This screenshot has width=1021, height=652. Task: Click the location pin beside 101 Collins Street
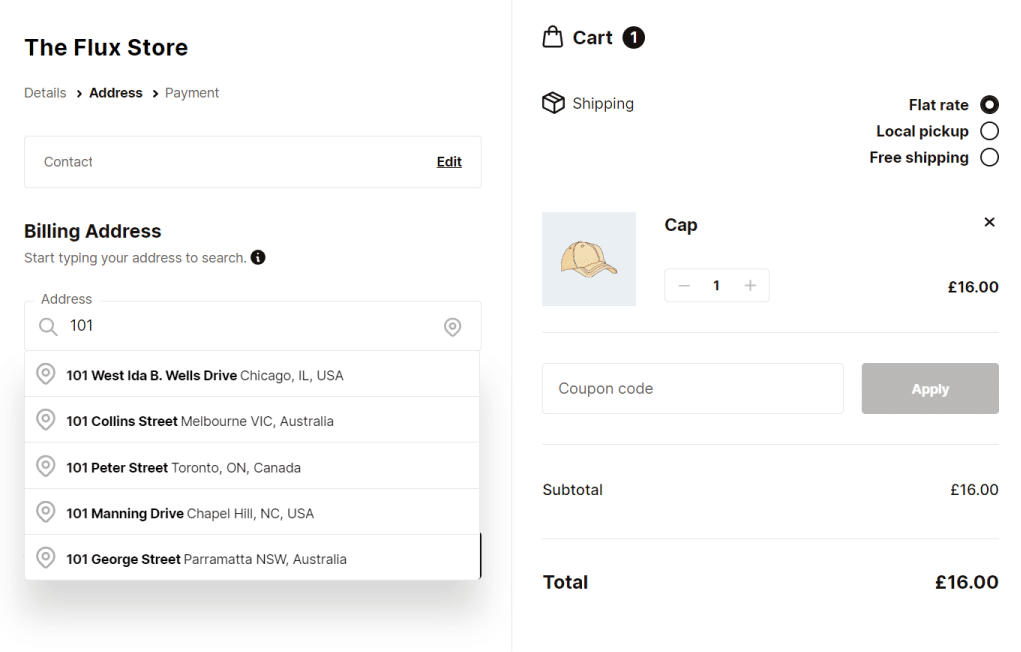click(45, 420)
